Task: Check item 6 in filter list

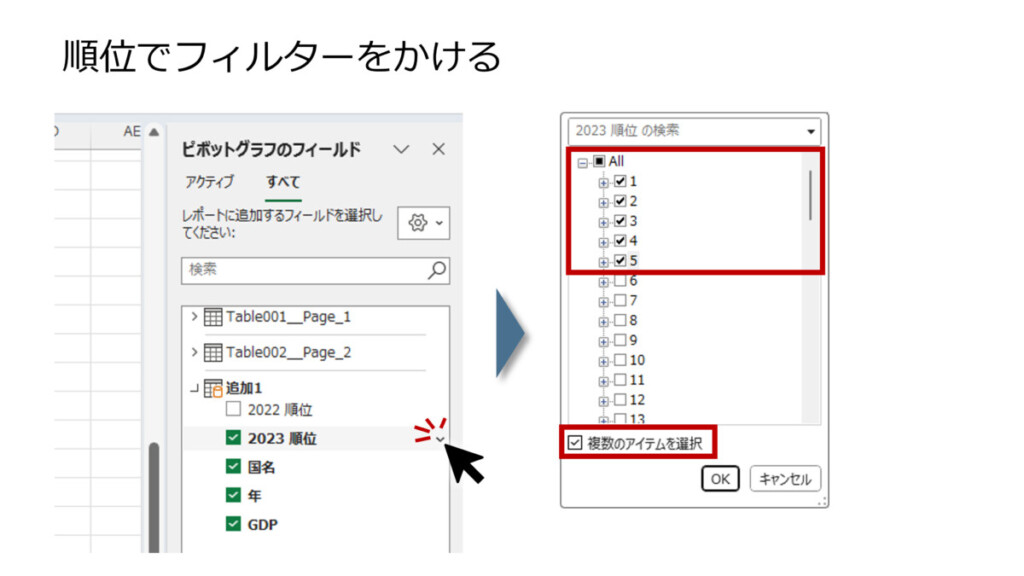Action: tap(620, 281)
